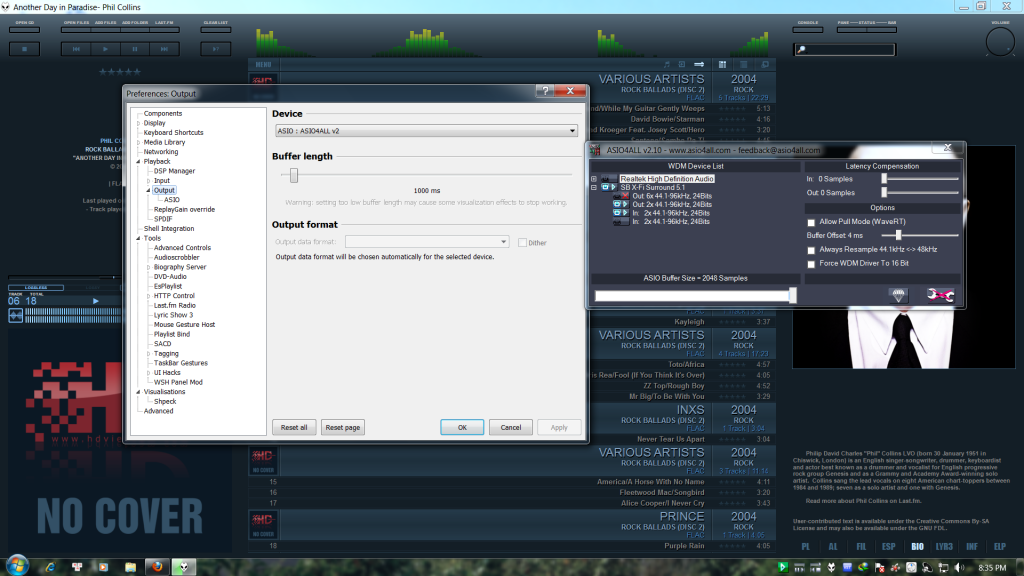Expand the Media Library node
This screenshot has width=1024, height=576.
click(138, 142)
